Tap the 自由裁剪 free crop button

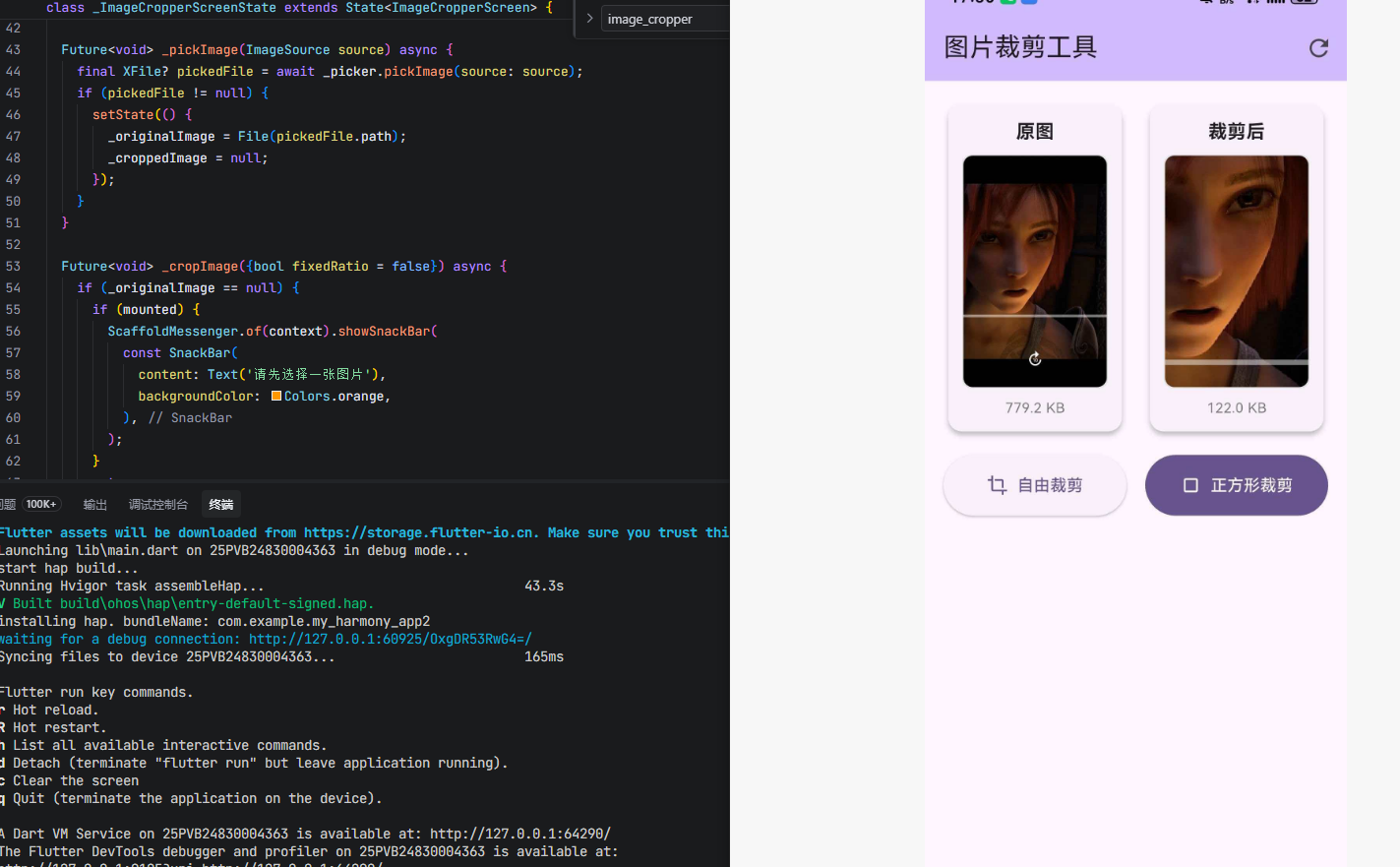1035,485
